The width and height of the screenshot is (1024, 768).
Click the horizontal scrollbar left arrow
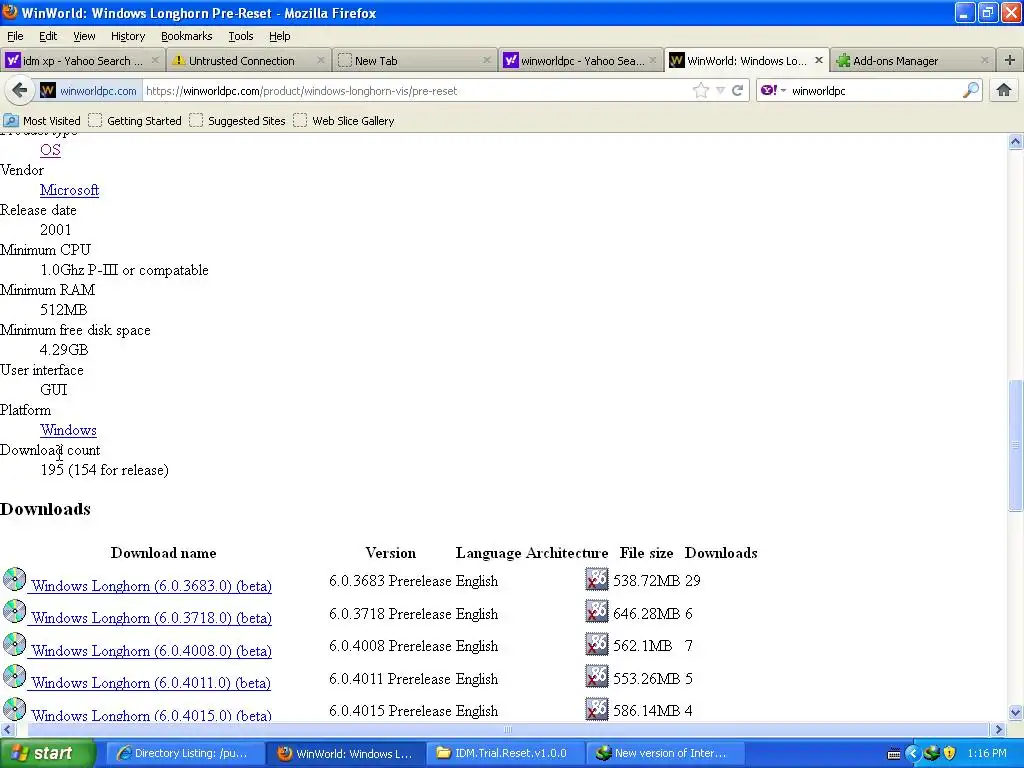coord(7,729)
